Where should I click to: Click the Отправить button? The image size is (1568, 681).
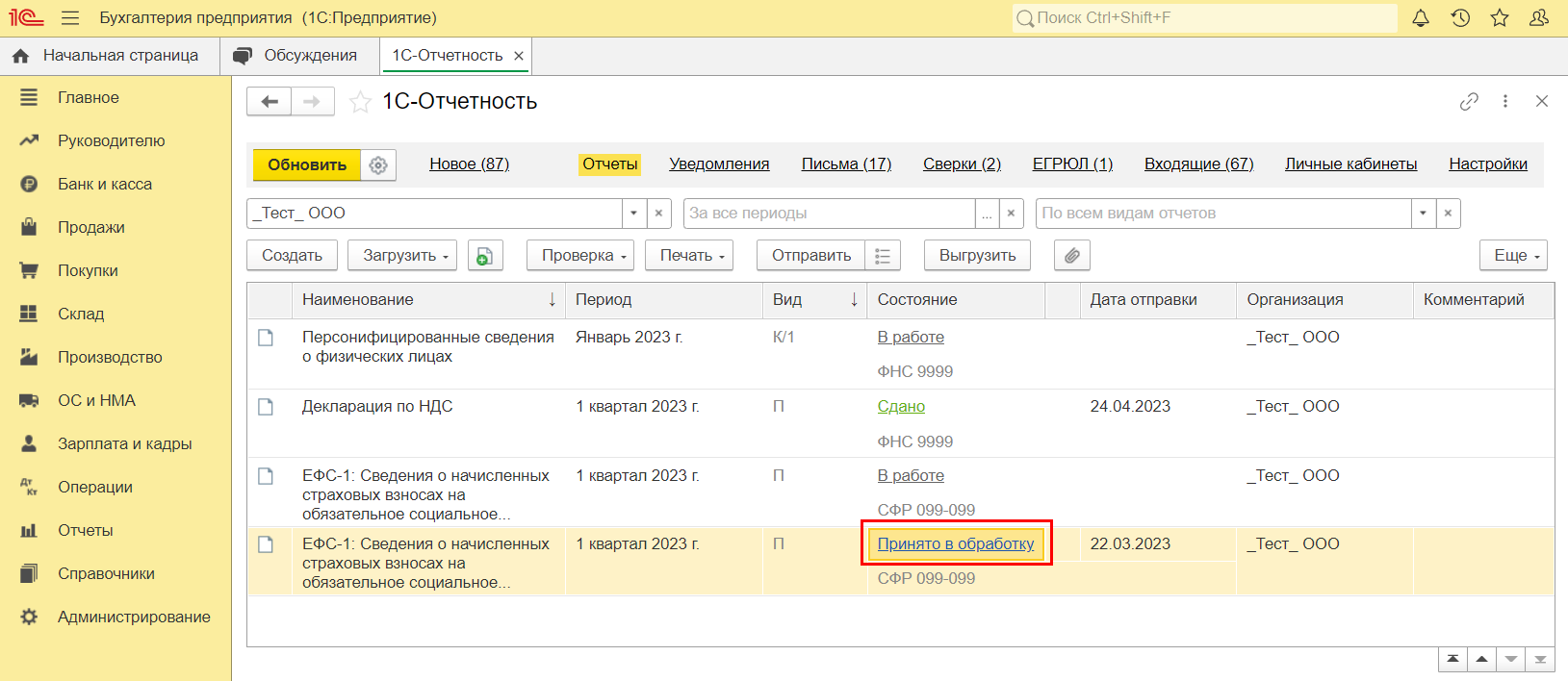tap(811, 256)
